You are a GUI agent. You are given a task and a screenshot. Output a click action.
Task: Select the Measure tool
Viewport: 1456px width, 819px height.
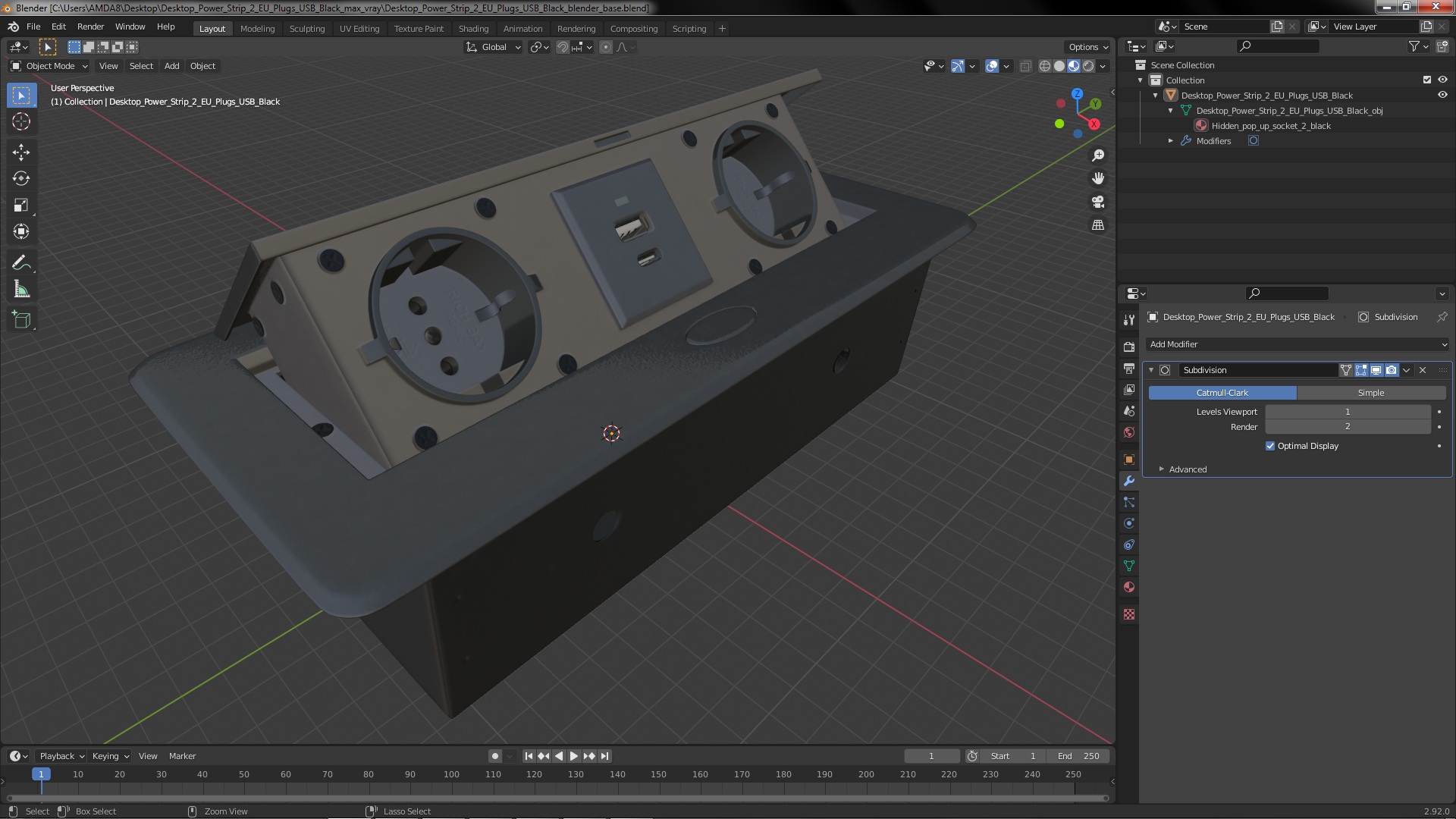tap(21, 289)
